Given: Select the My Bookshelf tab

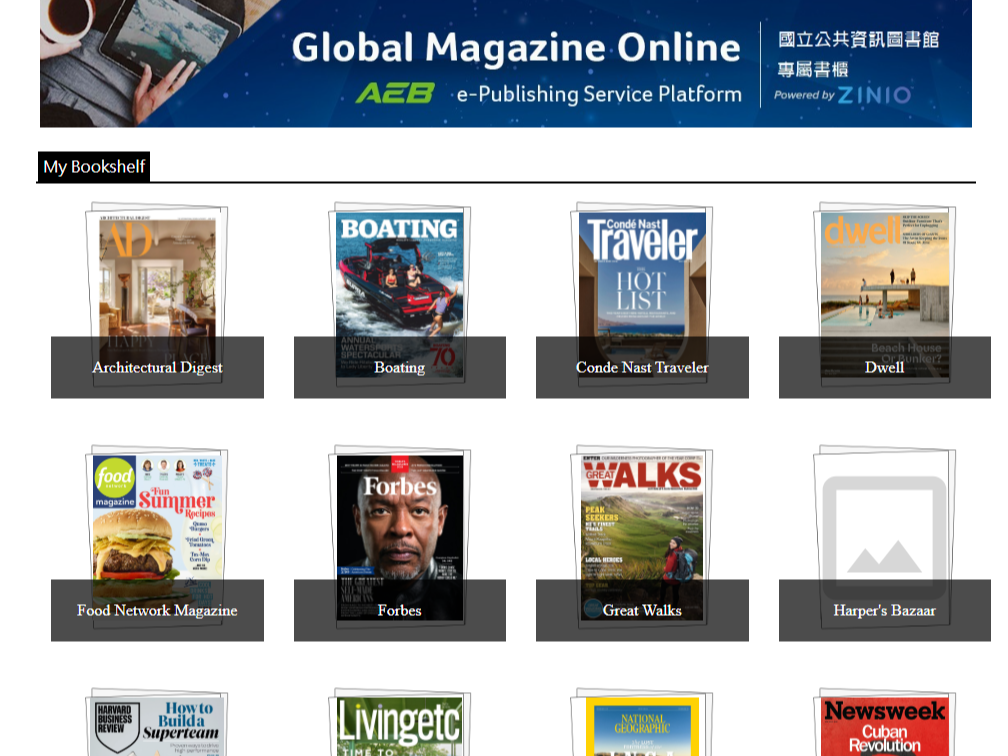Looking at the screenshot, I should pos(94,166).
